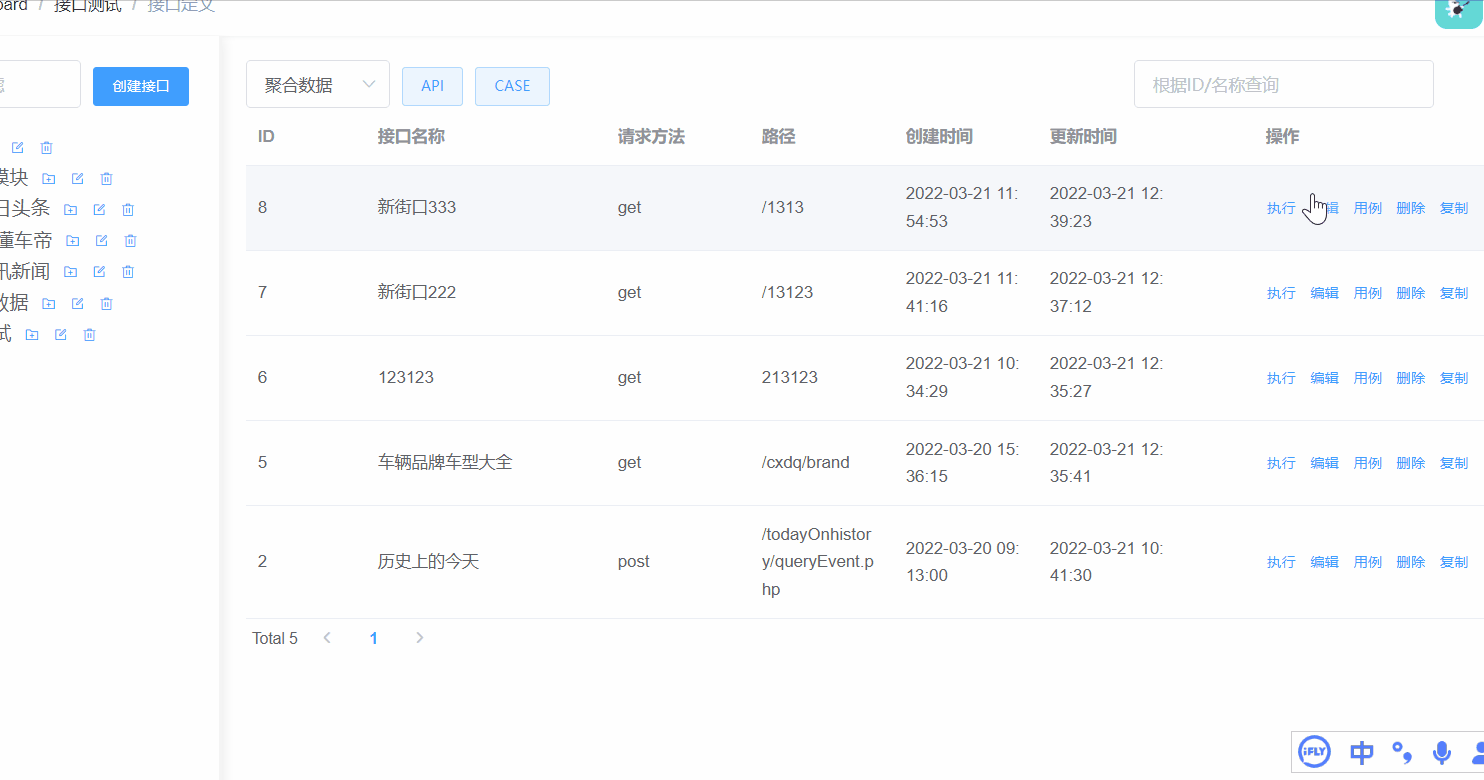Click edit icon beside 讯新闻 module

click(99, 272)
